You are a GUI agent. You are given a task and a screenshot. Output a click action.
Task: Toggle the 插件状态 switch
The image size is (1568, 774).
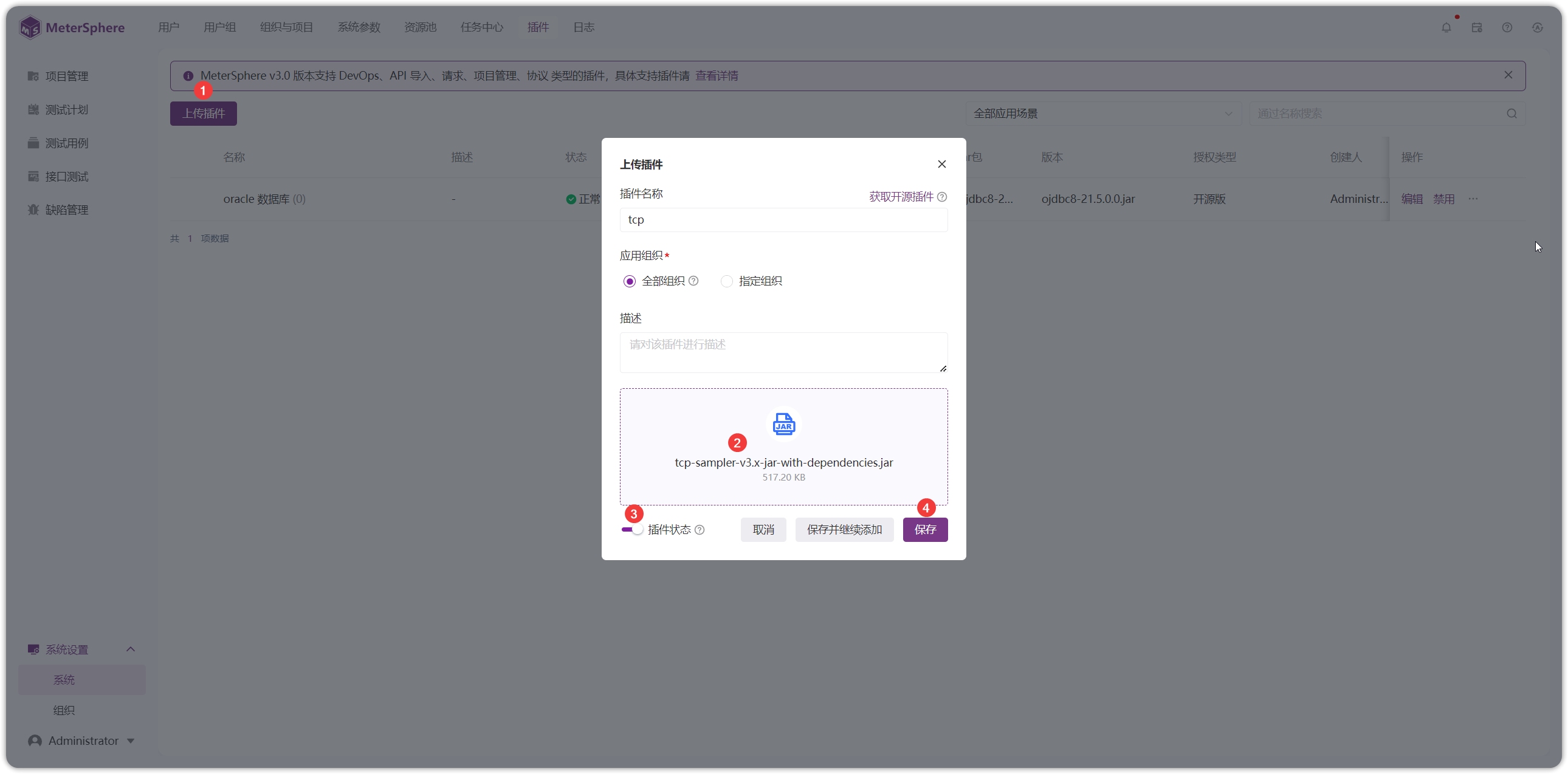(x=632, y=530)
